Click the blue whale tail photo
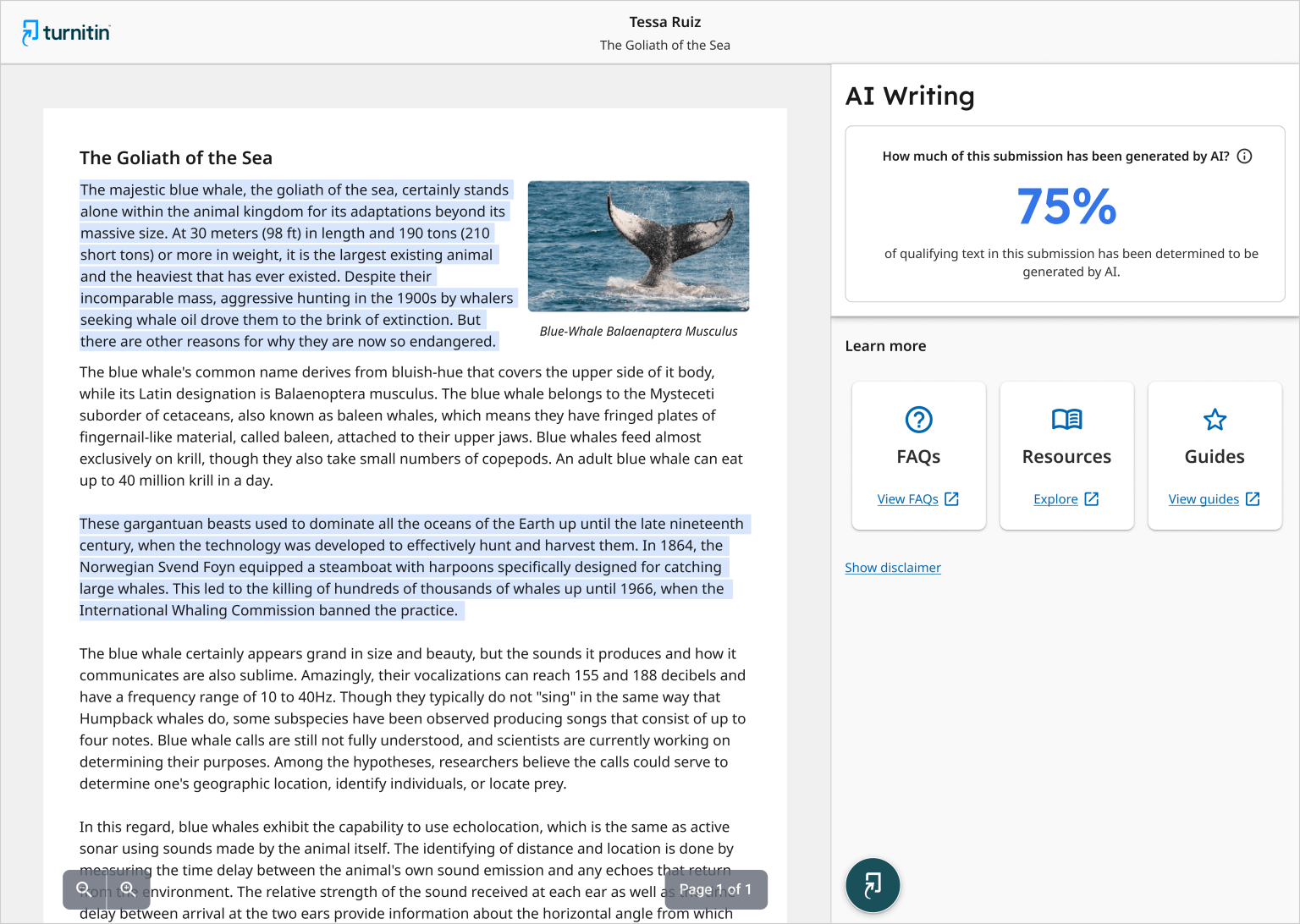Screen dimensions: 1300x924 coord(638,246)
